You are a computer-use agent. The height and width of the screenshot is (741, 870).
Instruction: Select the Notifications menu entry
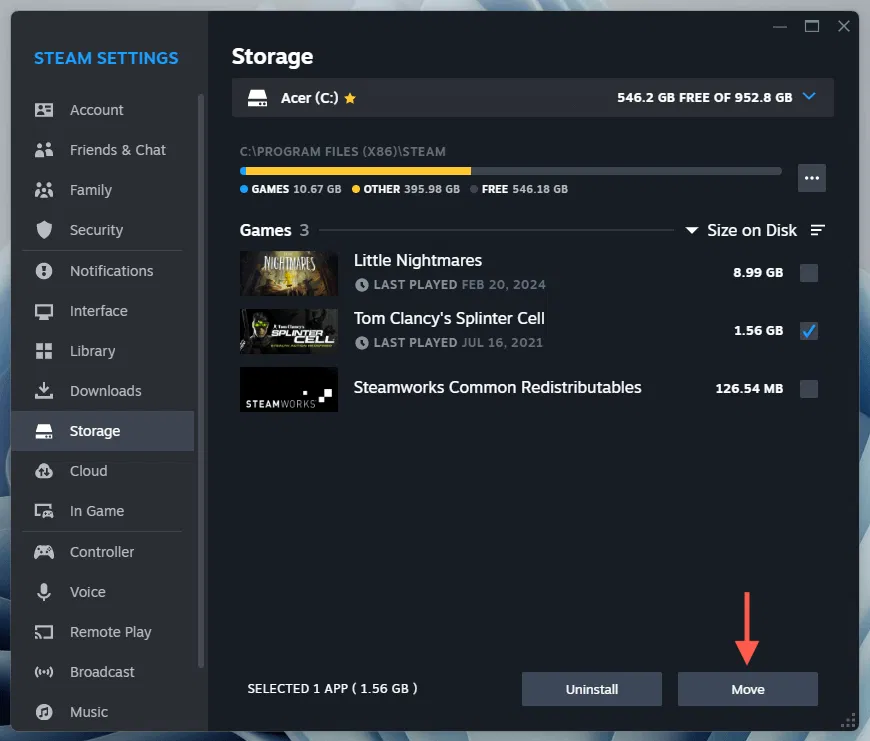(103, 271)
